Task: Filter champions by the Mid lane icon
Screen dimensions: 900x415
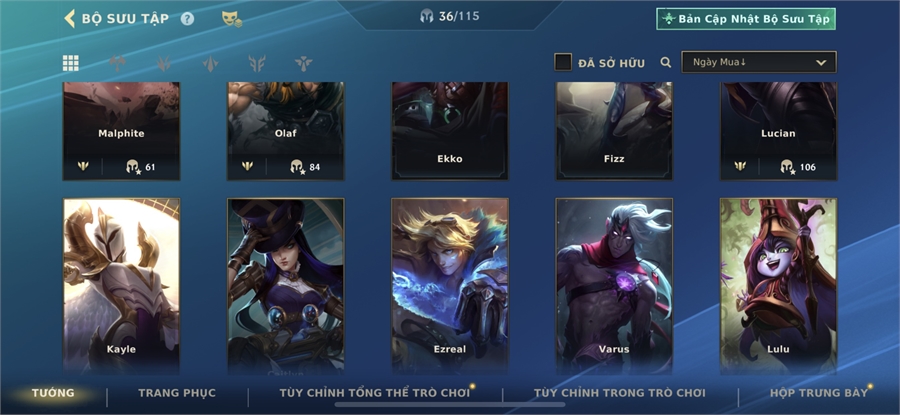Action: tap(211, 63)
